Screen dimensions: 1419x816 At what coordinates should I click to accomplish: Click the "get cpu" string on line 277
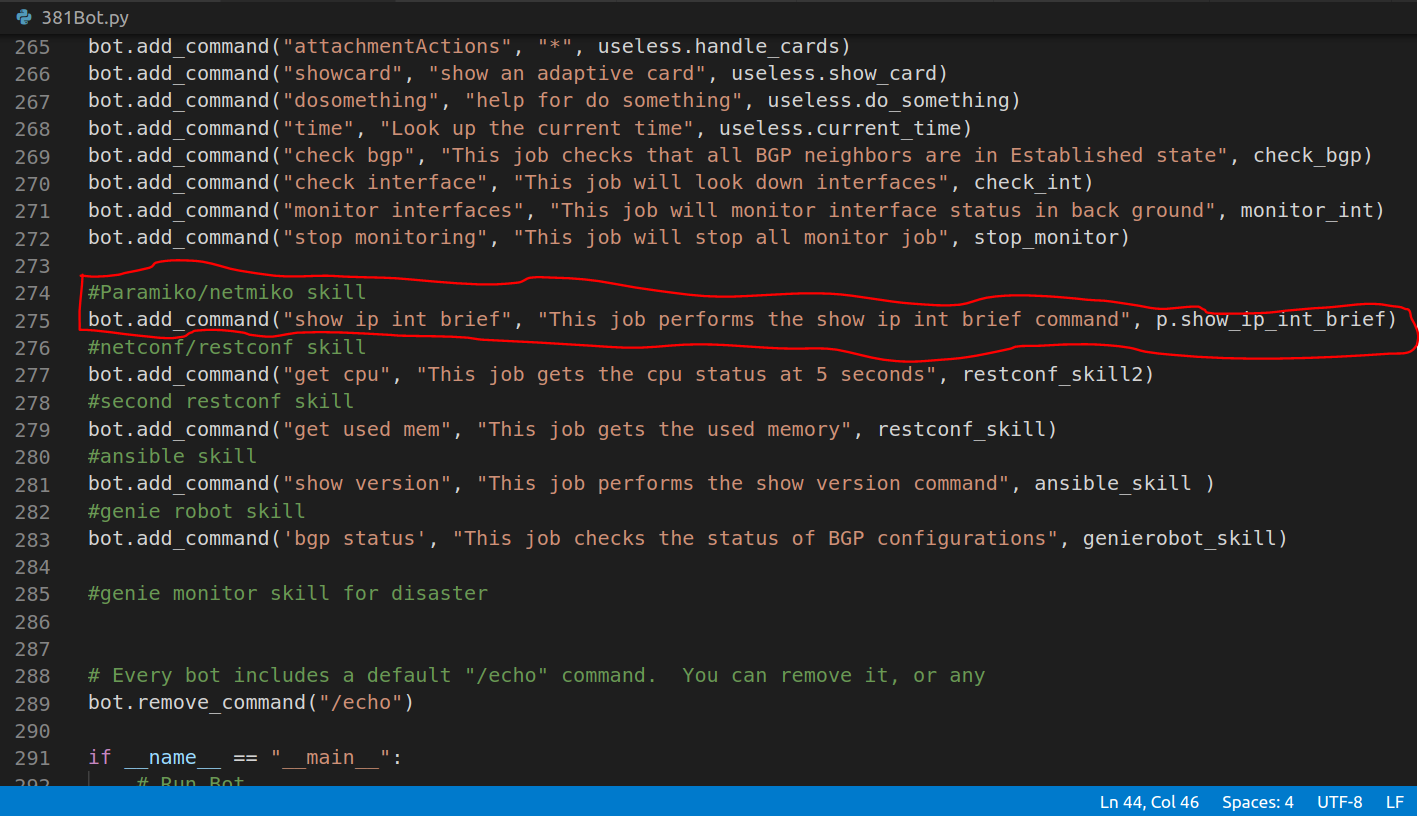337,374
